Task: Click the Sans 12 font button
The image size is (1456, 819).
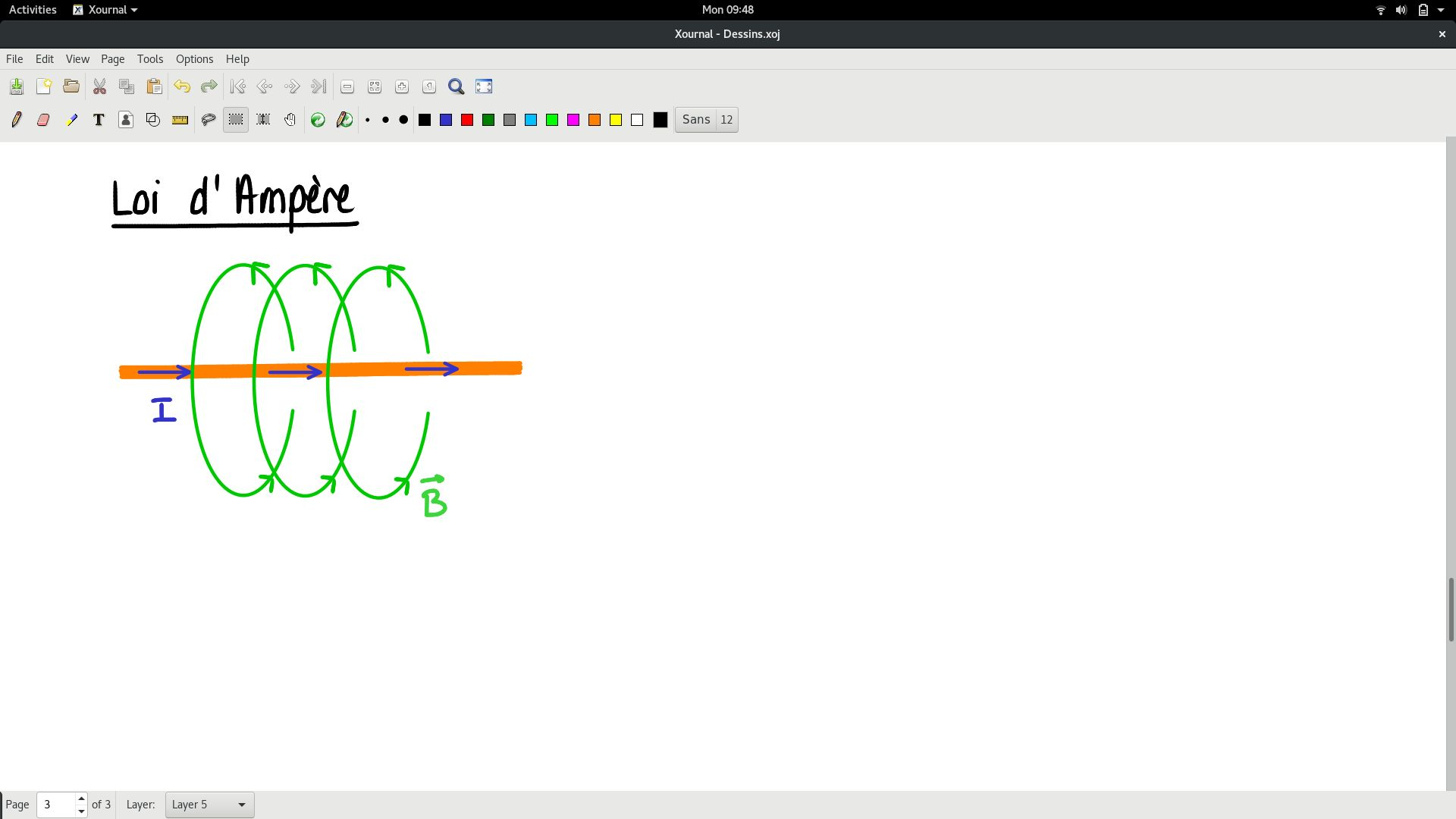Action: [706, 120]
